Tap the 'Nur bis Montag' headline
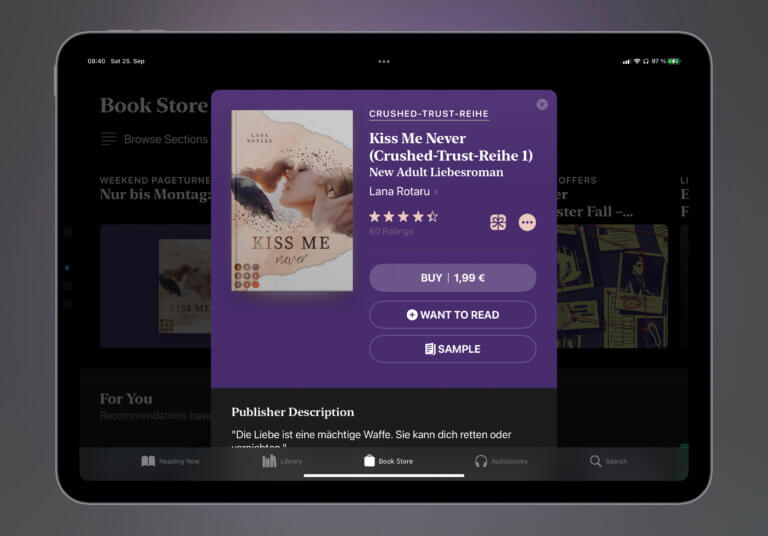768x536 pixels. pyautogui.click(x=155, y=195)
